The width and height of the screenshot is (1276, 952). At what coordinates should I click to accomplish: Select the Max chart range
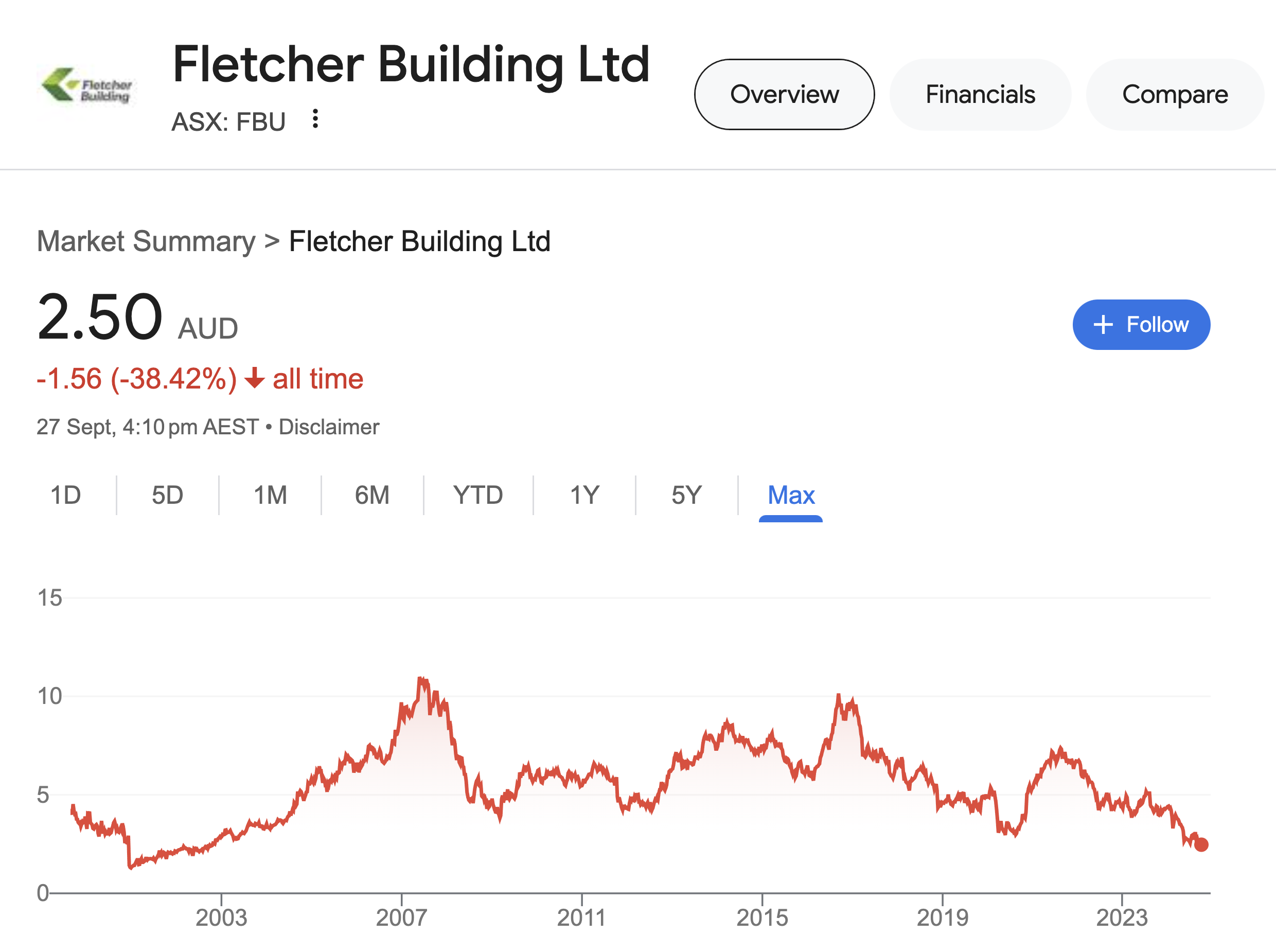[x=790, y=496]
